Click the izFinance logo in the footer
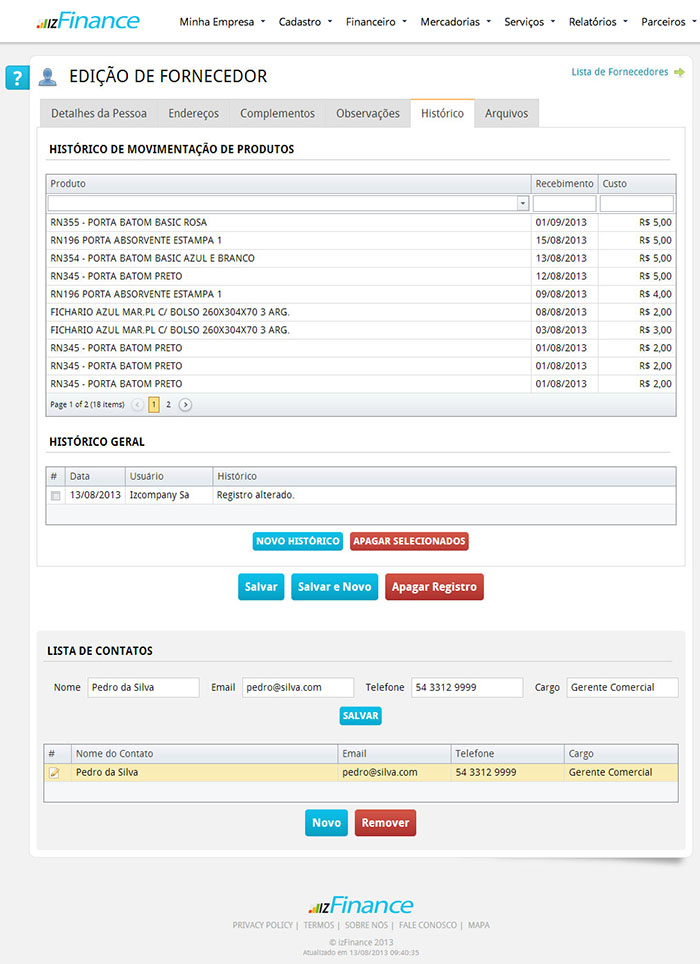Viewport: 700px width, 964px height. (360, 906)
